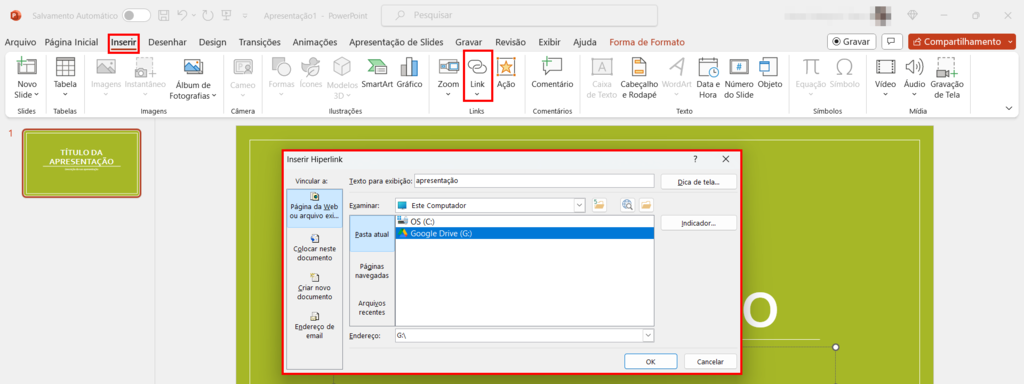Open the Animações tab

pyautogui.click(x=315, y=42)
